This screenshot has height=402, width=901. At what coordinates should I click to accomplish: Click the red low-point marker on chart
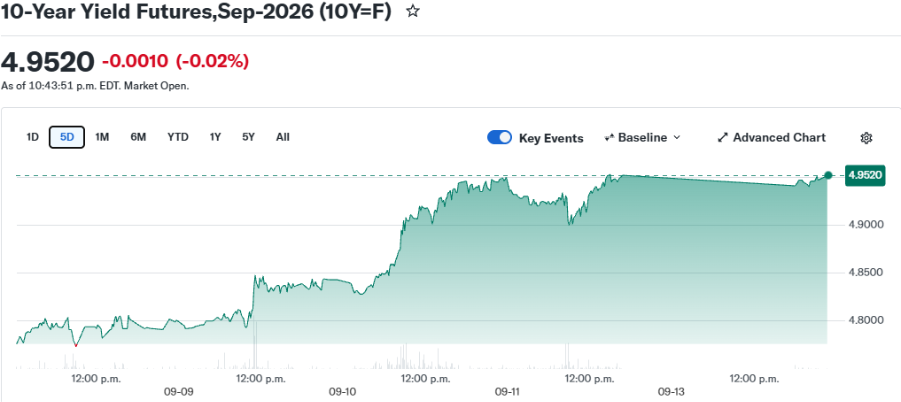[x=76, y=345]
